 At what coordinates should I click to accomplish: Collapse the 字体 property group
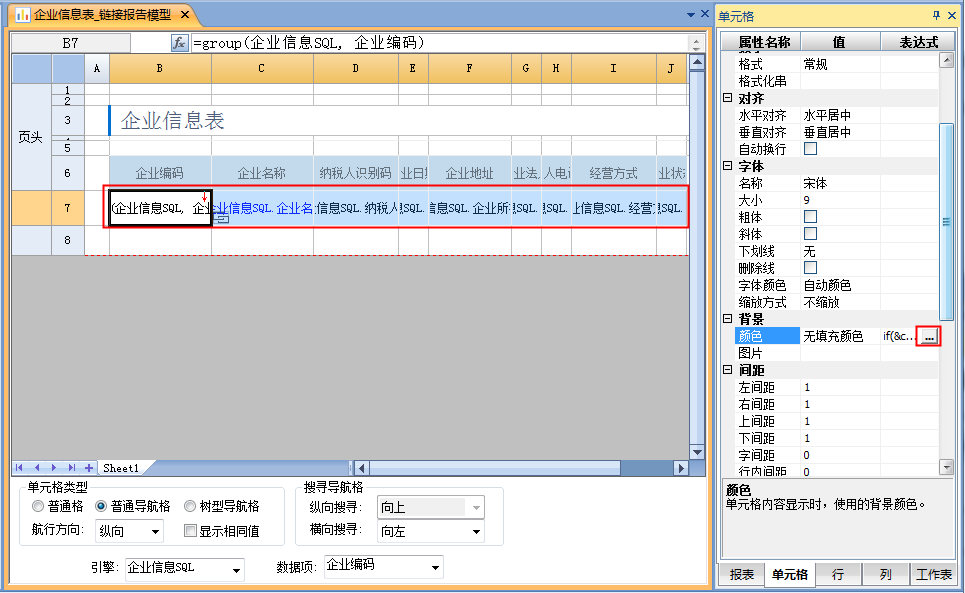[x=728, y=166]
